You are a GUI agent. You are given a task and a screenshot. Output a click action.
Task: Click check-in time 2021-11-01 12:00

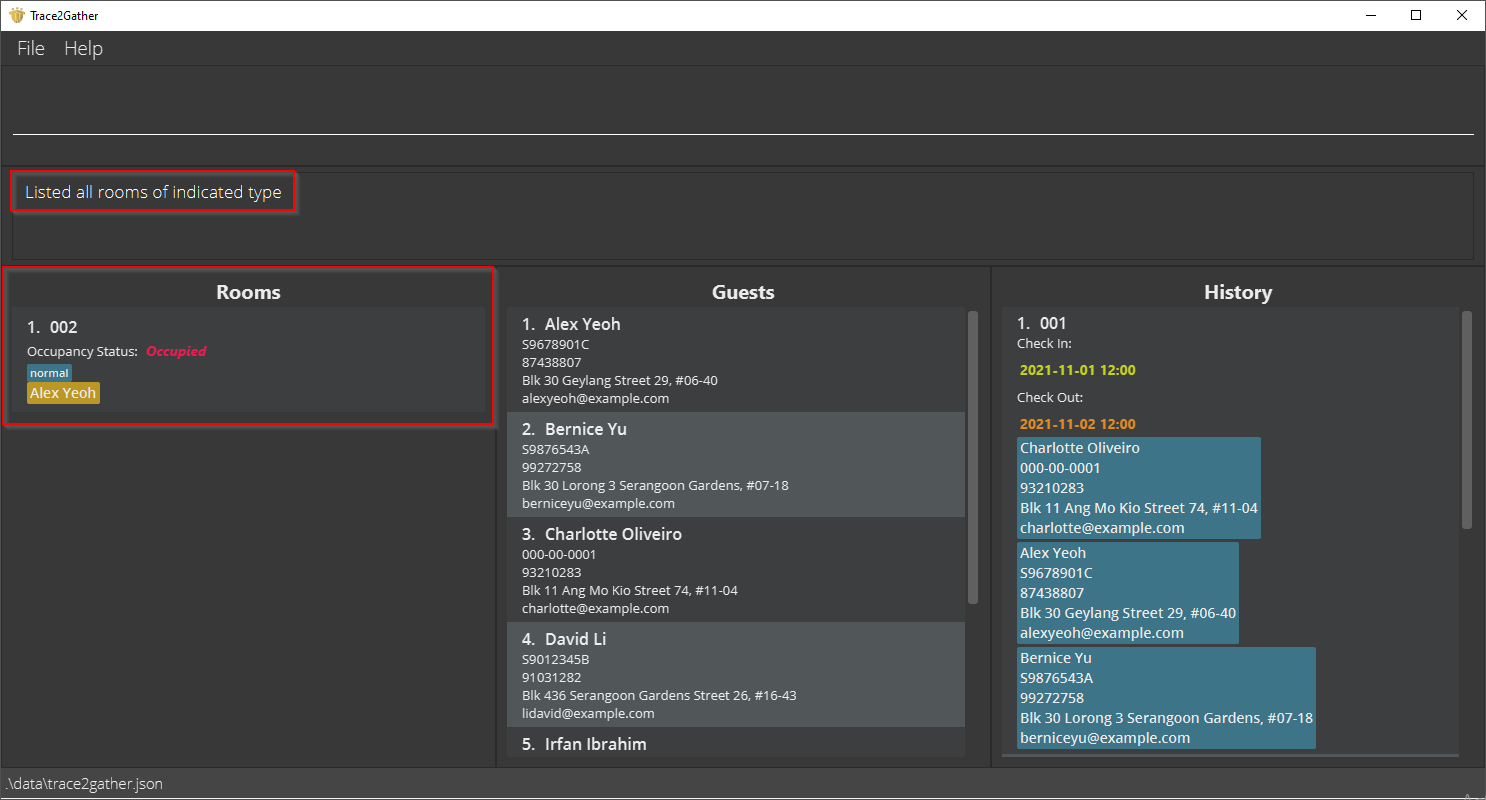1077,370
